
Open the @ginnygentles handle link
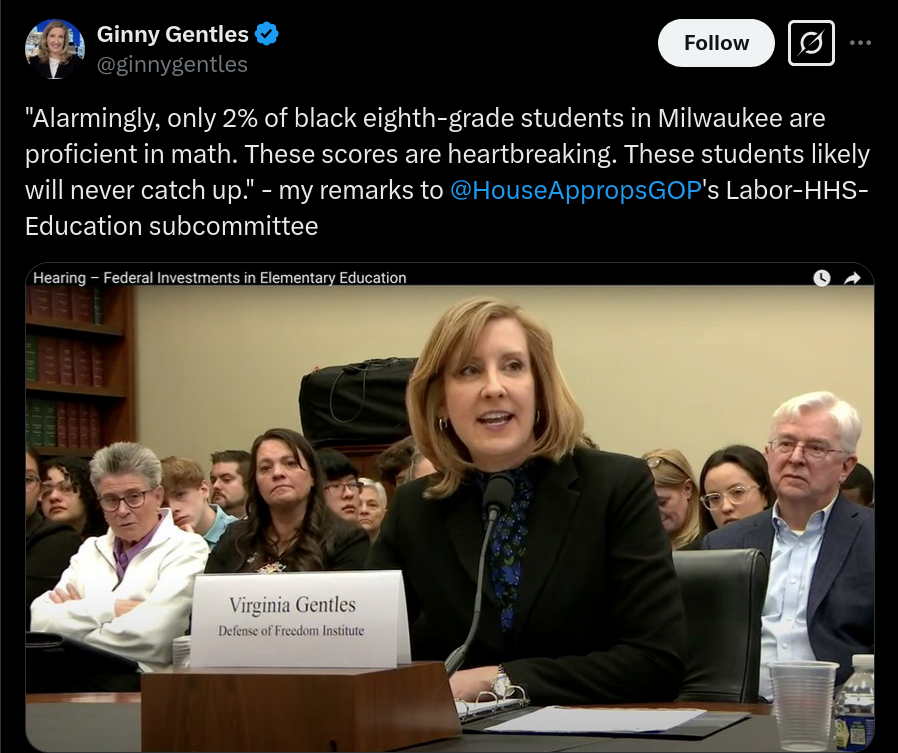pos(172,64)
